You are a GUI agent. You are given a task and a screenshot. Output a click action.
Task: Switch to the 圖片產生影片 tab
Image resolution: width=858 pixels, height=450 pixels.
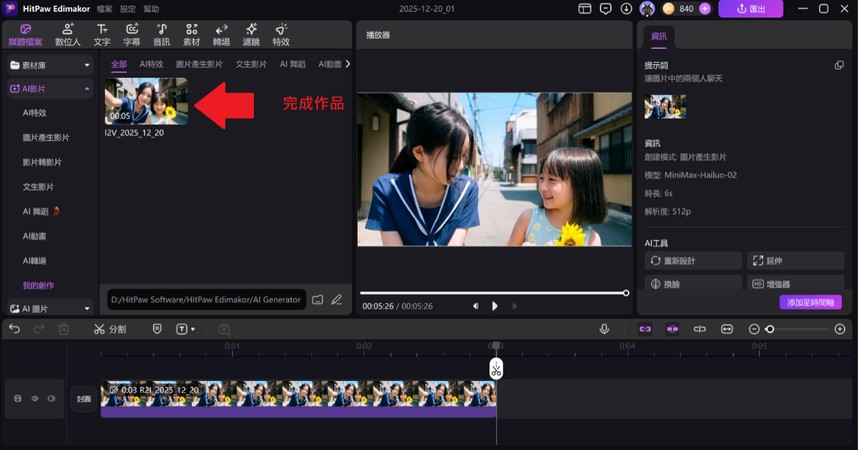point(199,64)
